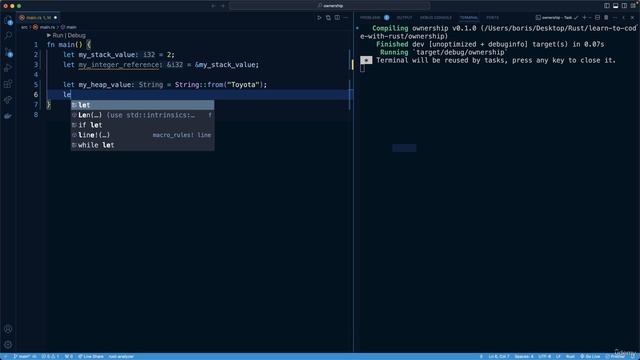
Task: Create a new terminal with plus icon
Action: pos(584,18)
